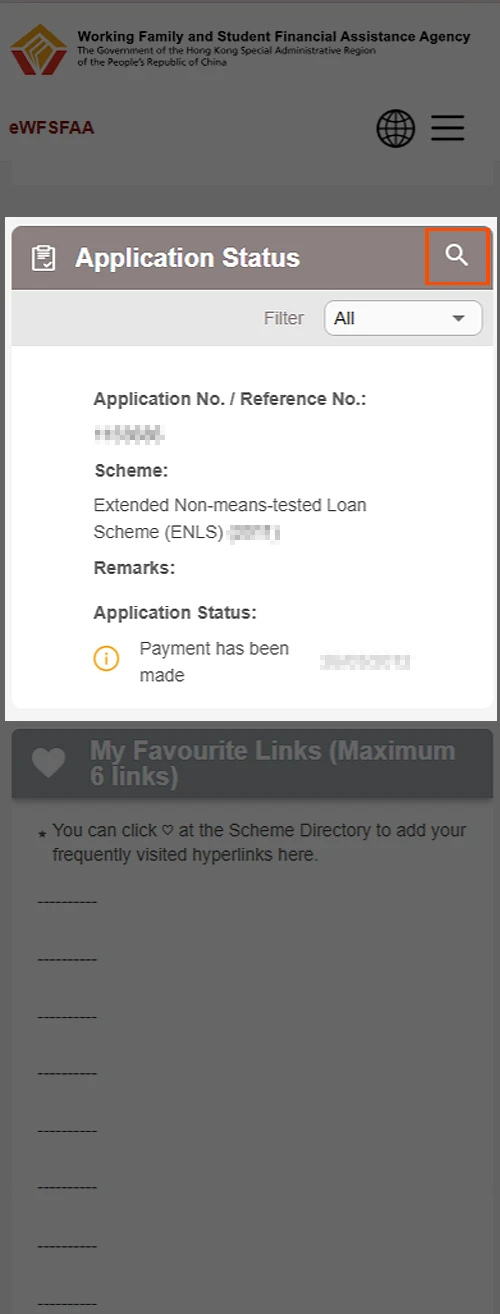Click the Filter dropdown arrow
Screen dimensions: 500x1314
(x=459, y=318)
